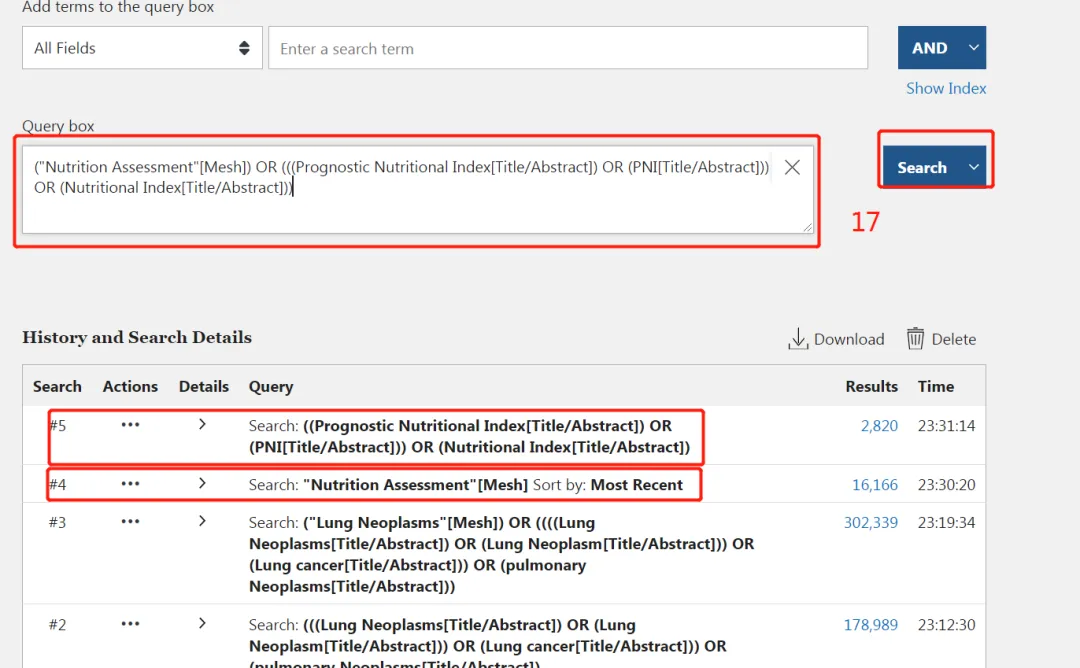Viewport: 1080px width, 668px height.
Task: Open the 2,820 results link
Action: coord(879,426)
